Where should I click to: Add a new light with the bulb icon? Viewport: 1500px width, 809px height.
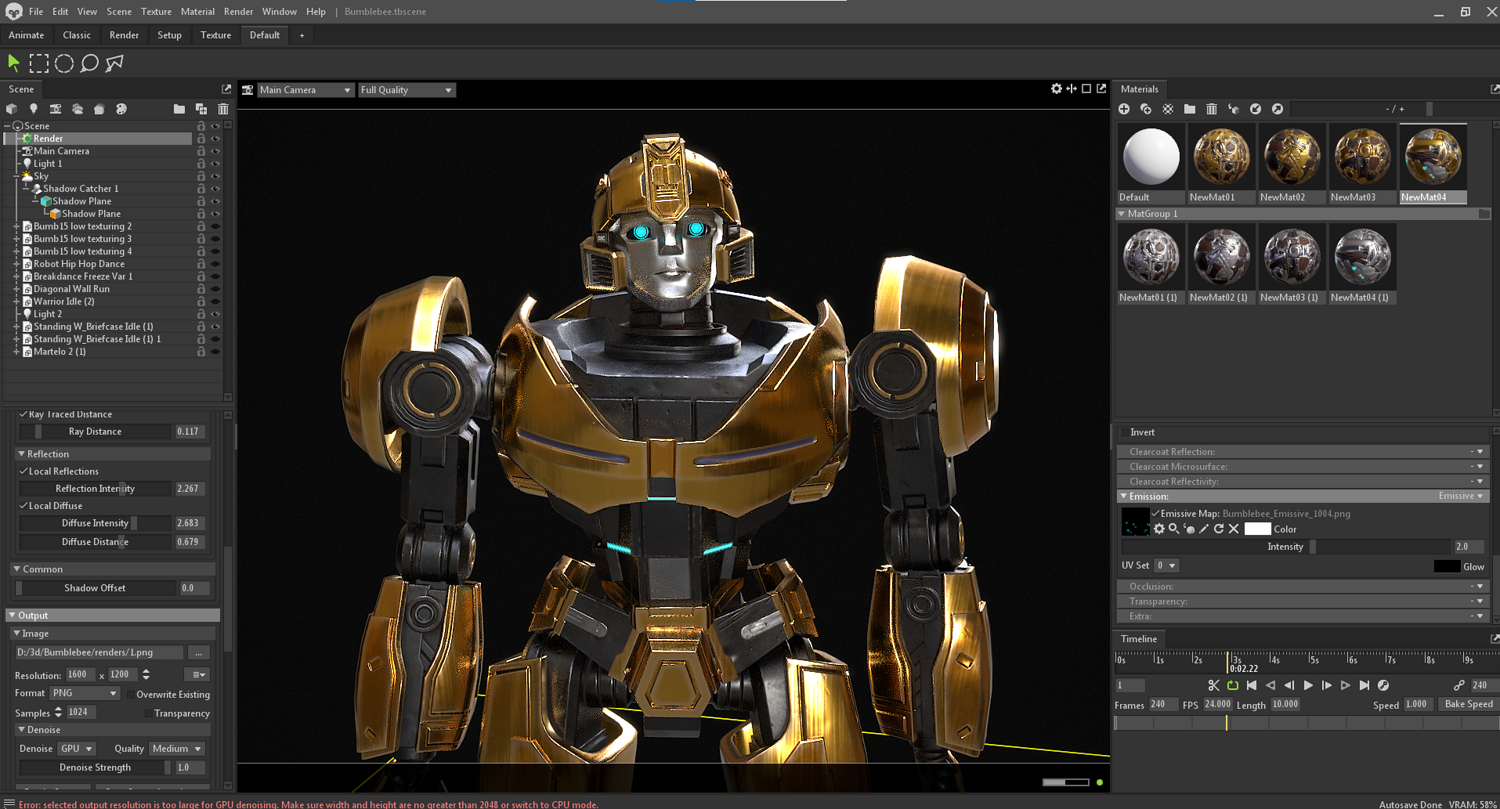[x=33, y=109]
